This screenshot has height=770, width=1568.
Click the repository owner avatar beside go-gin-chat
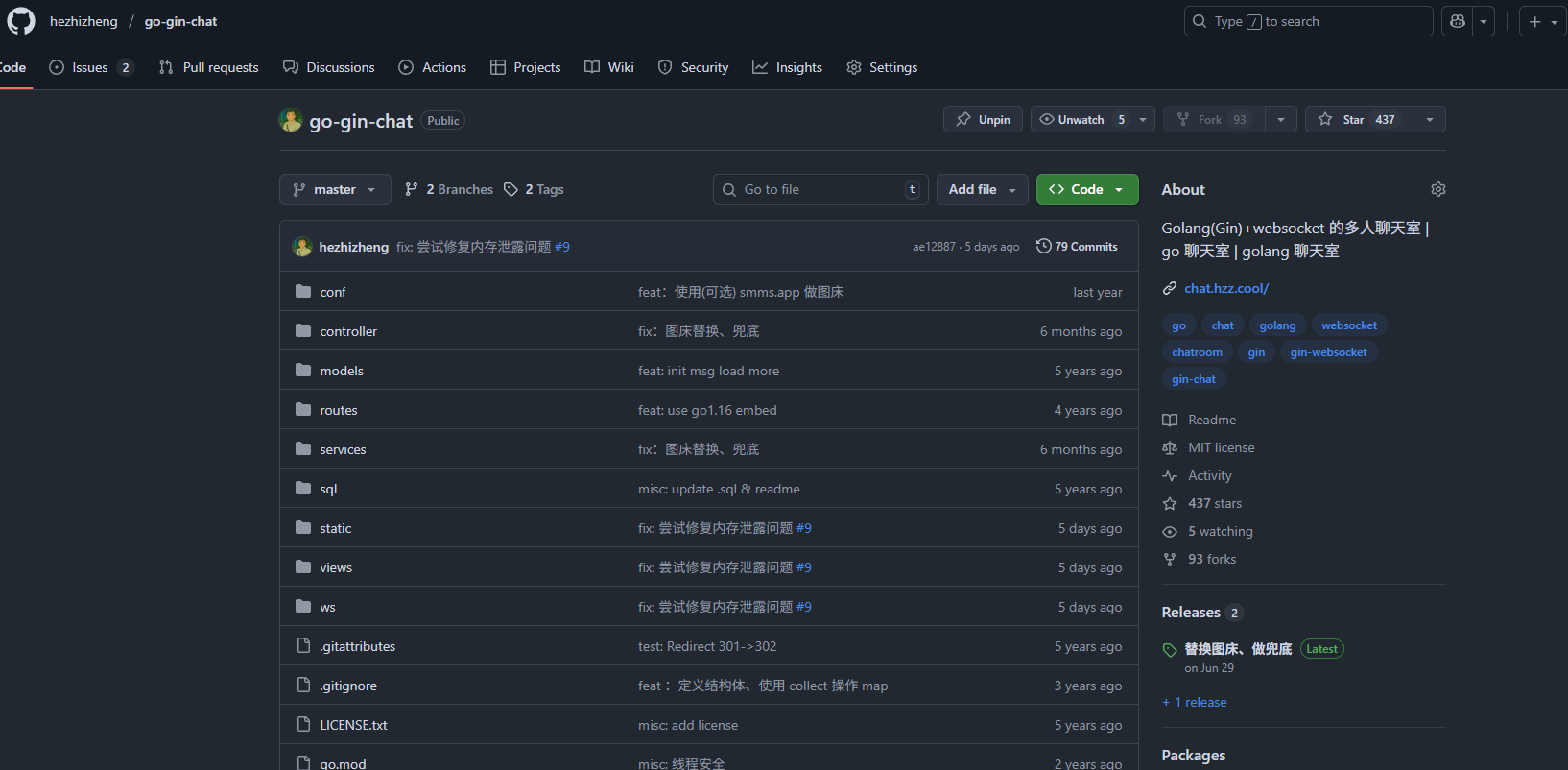point(291,120)
